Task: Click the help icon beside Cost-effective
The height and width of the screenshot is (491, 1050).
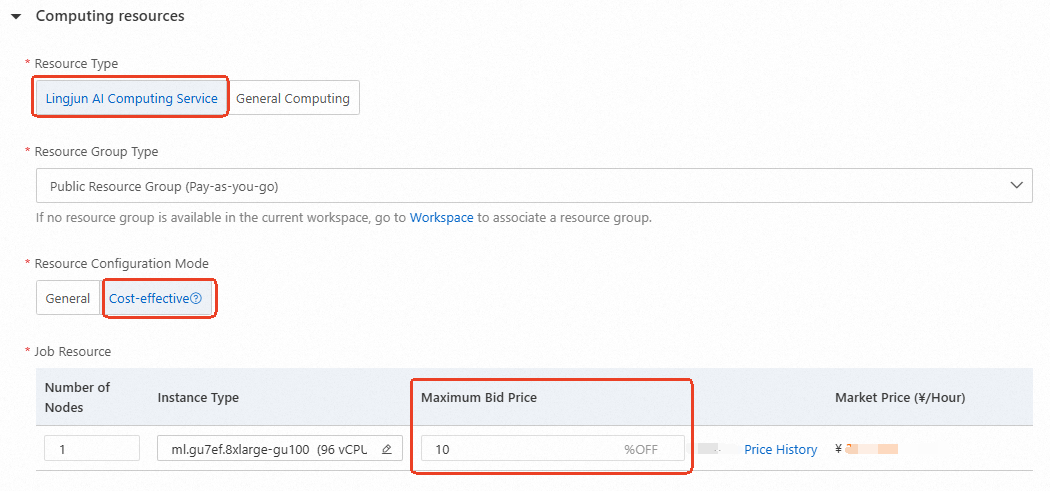Action: coord(196,298)
